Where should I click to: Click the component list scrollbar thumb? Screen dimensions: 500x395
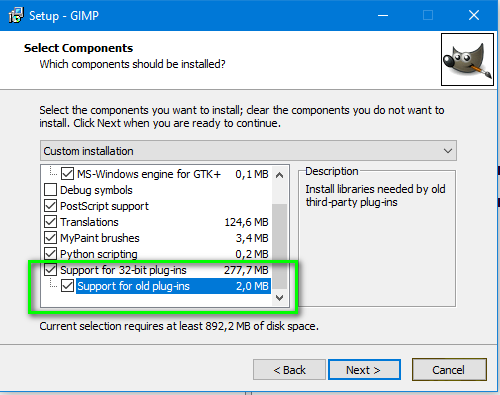point(280,246)
